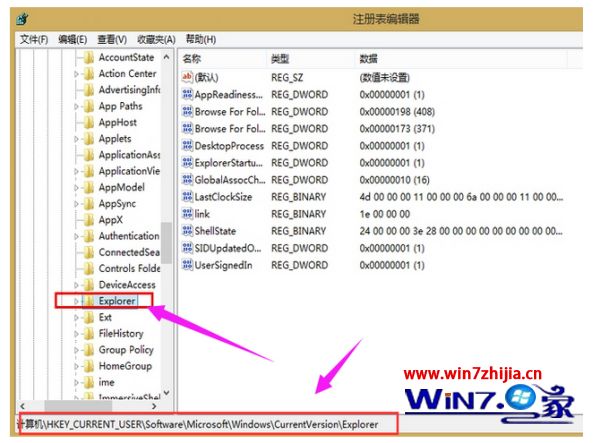
Task: Click the tree horizontal scrollbar thumb
Action: pos(78,406)
